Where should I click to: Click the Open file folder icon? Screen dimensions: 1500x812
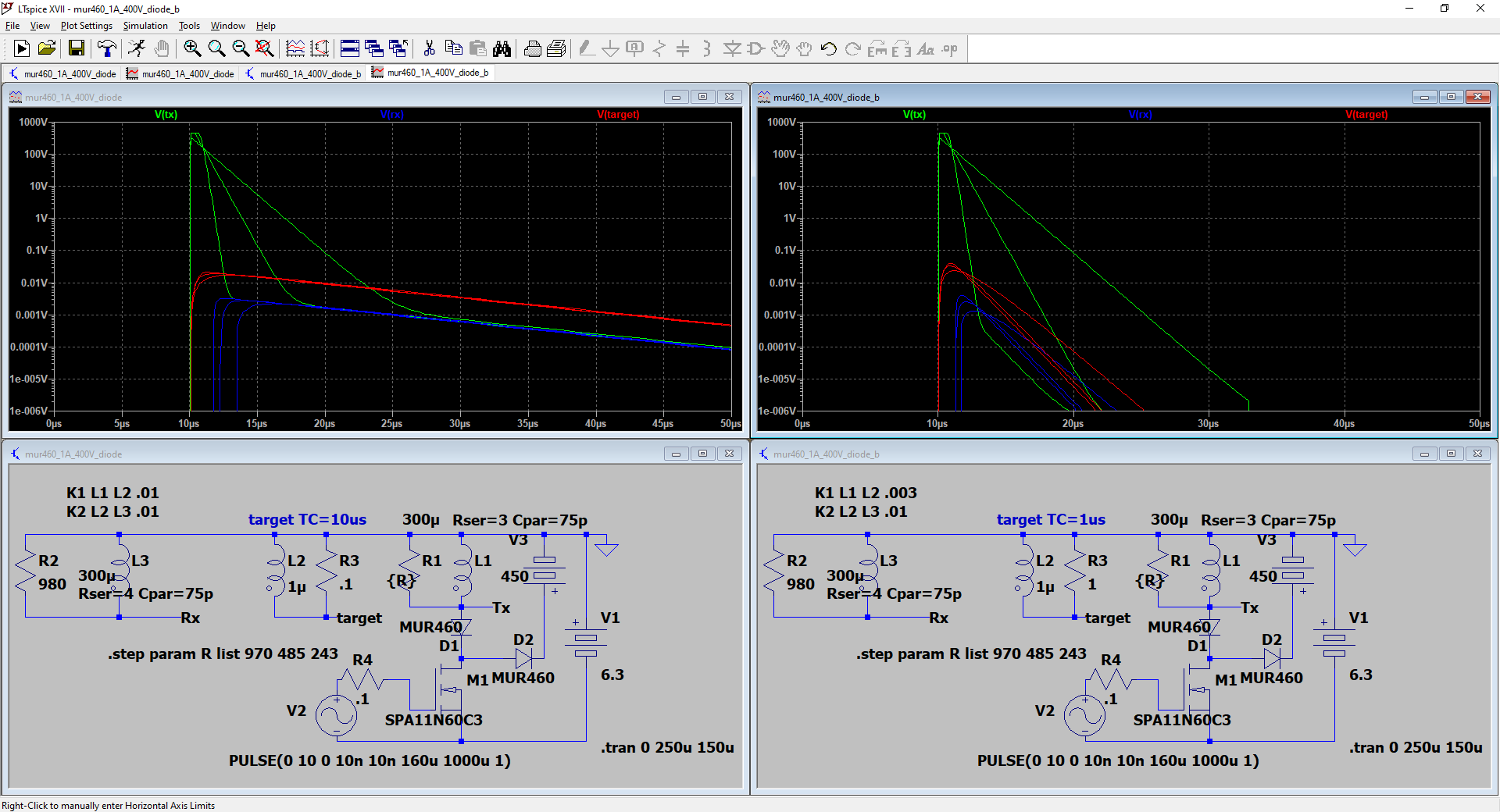click(47, 49)
